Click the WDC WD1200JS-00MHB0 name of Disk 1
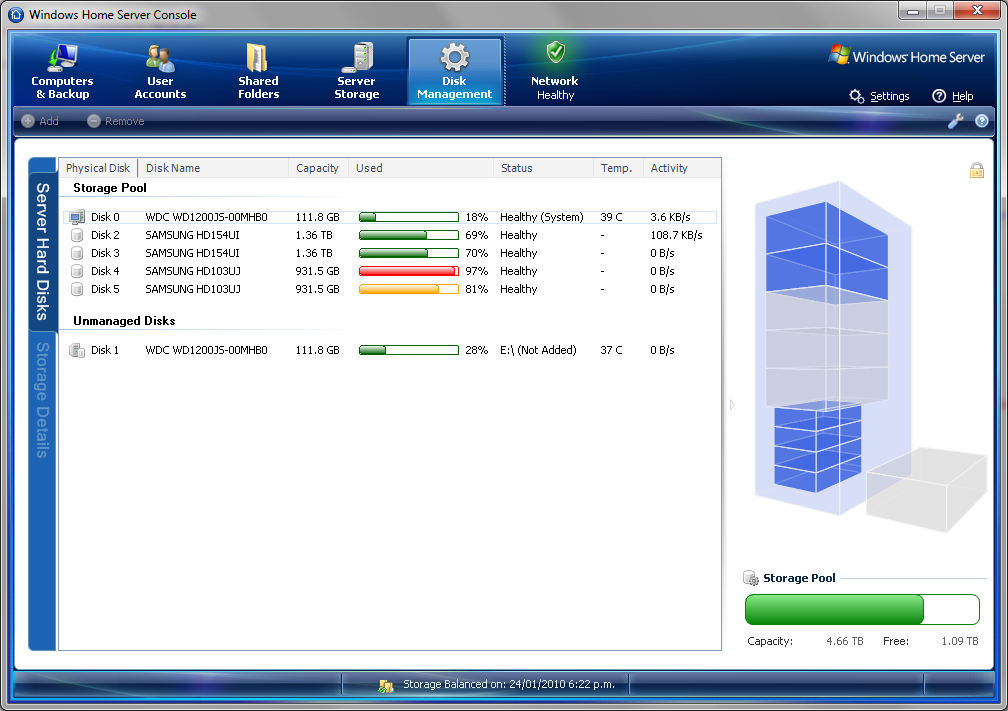 tap(206, 350)
